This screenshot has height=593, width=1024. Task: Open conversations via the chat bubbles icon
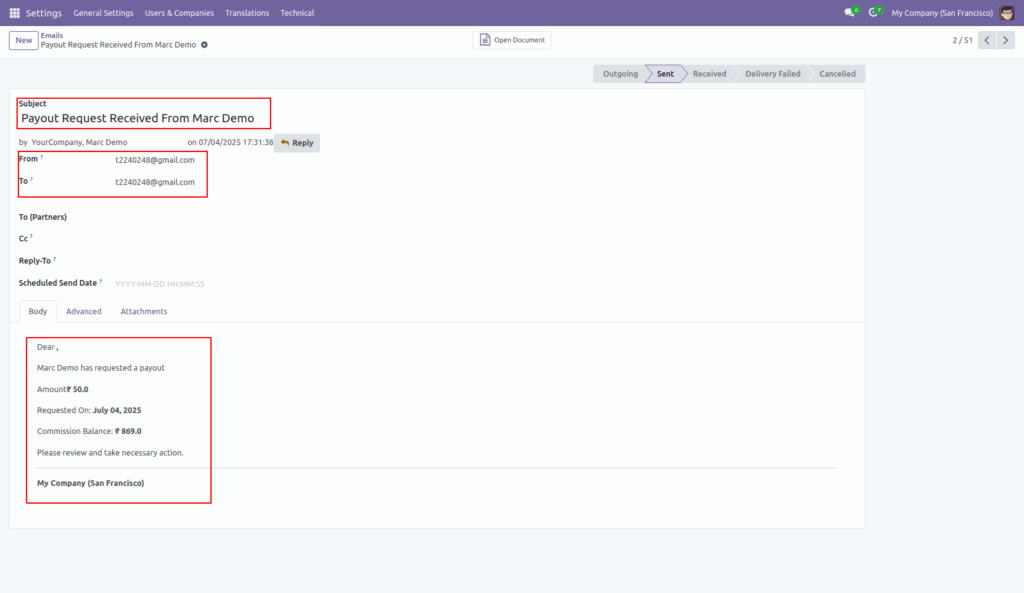[849, 12]
